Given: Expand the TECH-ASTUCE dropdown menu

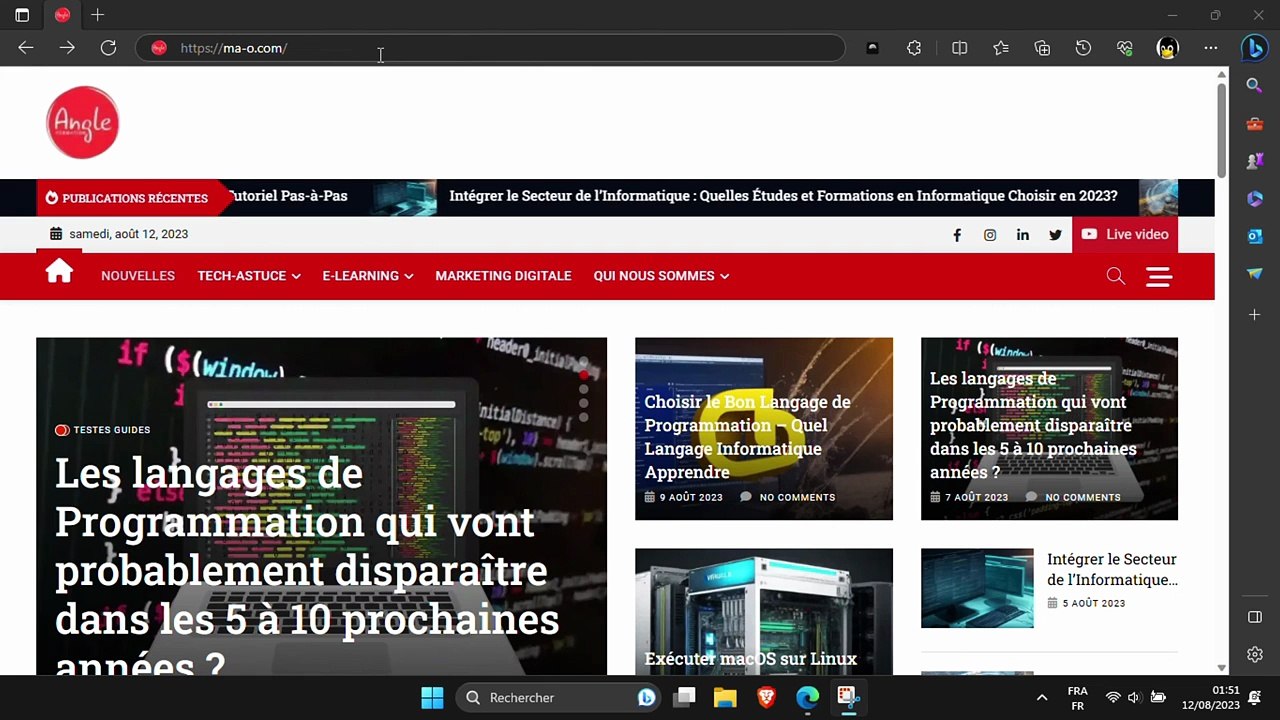Looking at the screenshot, I should (249, 276).
